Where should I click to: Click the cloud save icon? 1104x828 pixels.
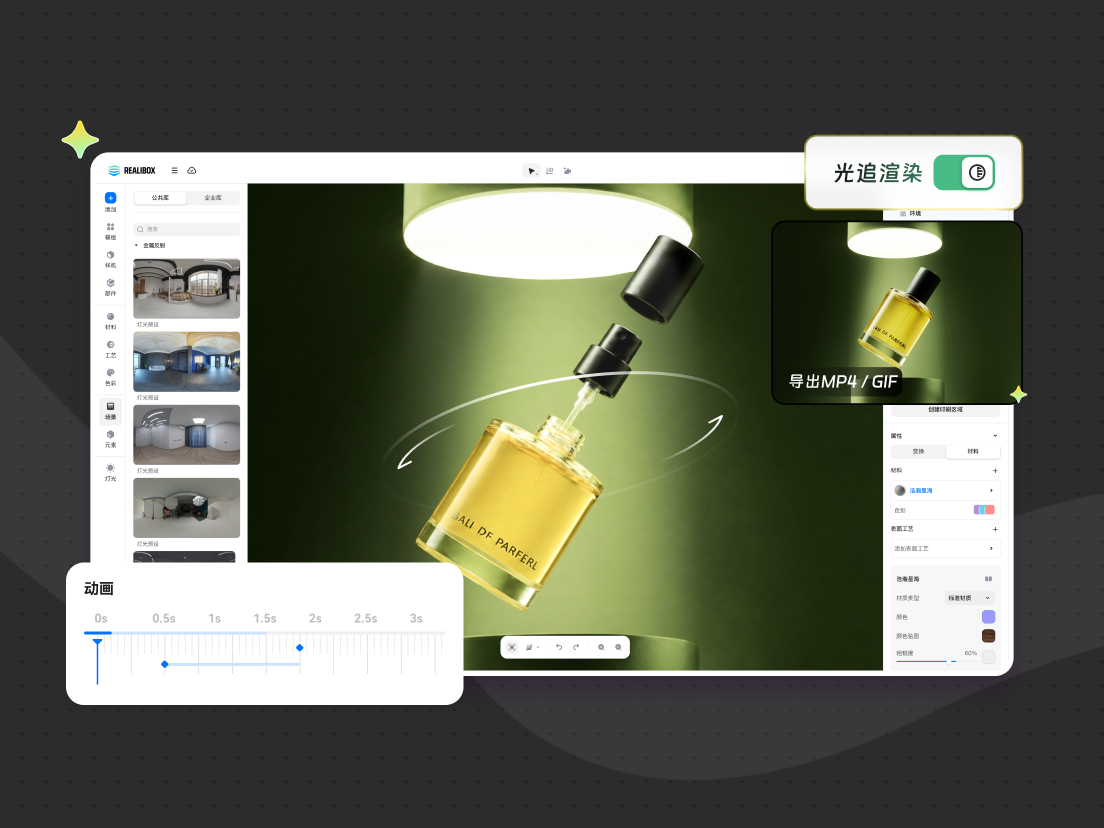pyautogui.click(x=192, y=170)
